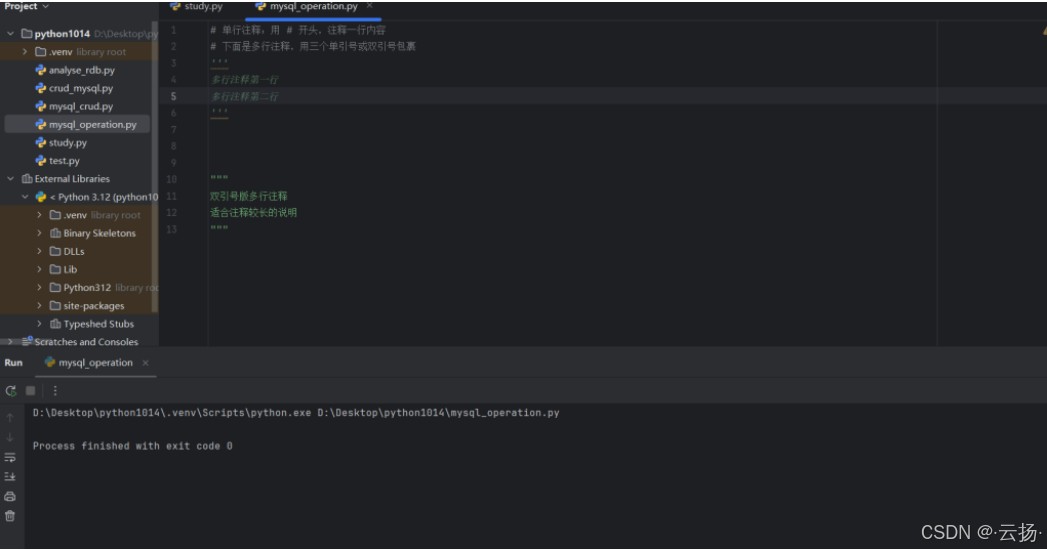Open analyse_rdb.py in project tree
1047x551 pixels.
coord(81,70)
